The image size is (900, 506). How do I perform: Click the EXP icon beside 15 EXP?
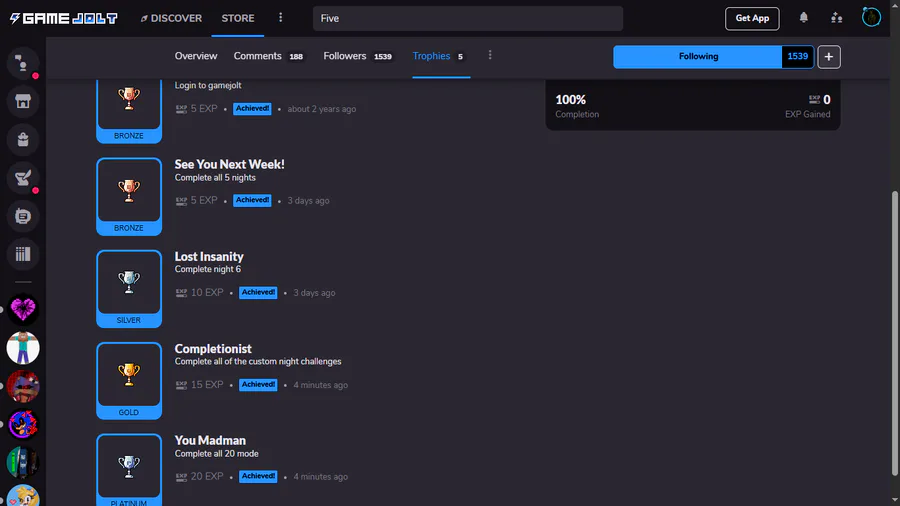click(x=181, y=385)
